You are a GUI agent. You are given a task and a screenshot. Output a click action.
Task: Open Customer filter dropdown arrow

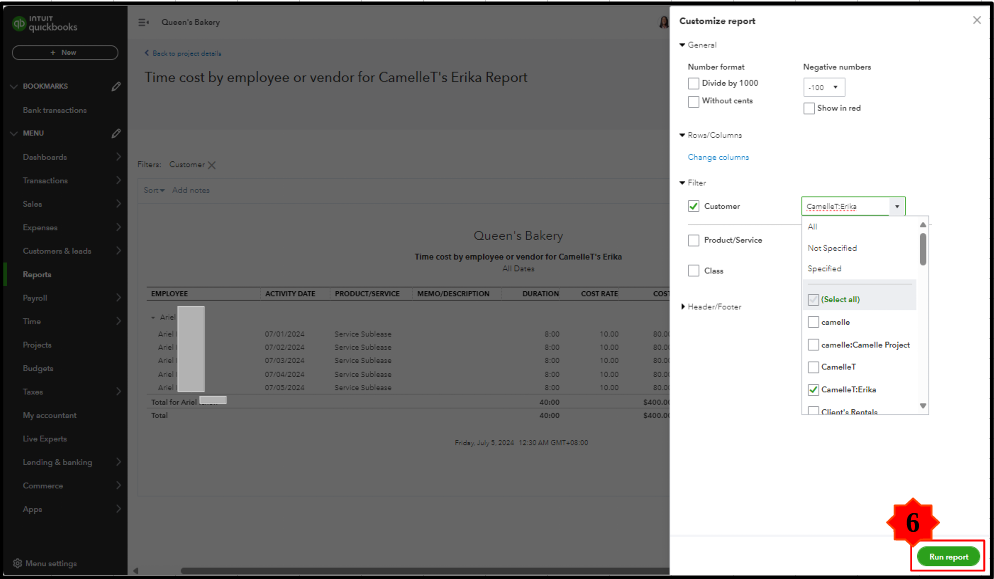(897, 207)
